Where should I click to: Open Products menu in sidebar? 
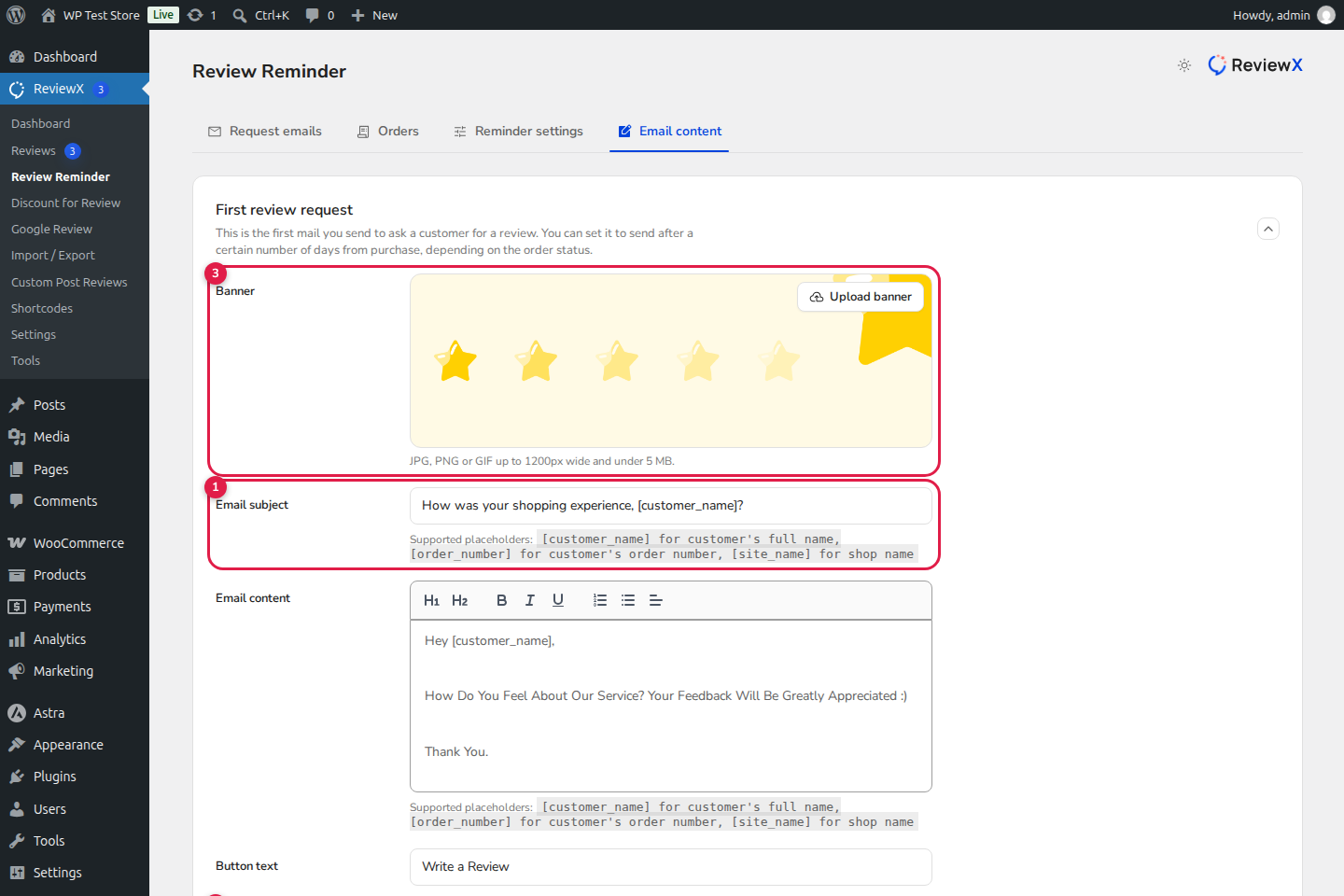(75, 575)
